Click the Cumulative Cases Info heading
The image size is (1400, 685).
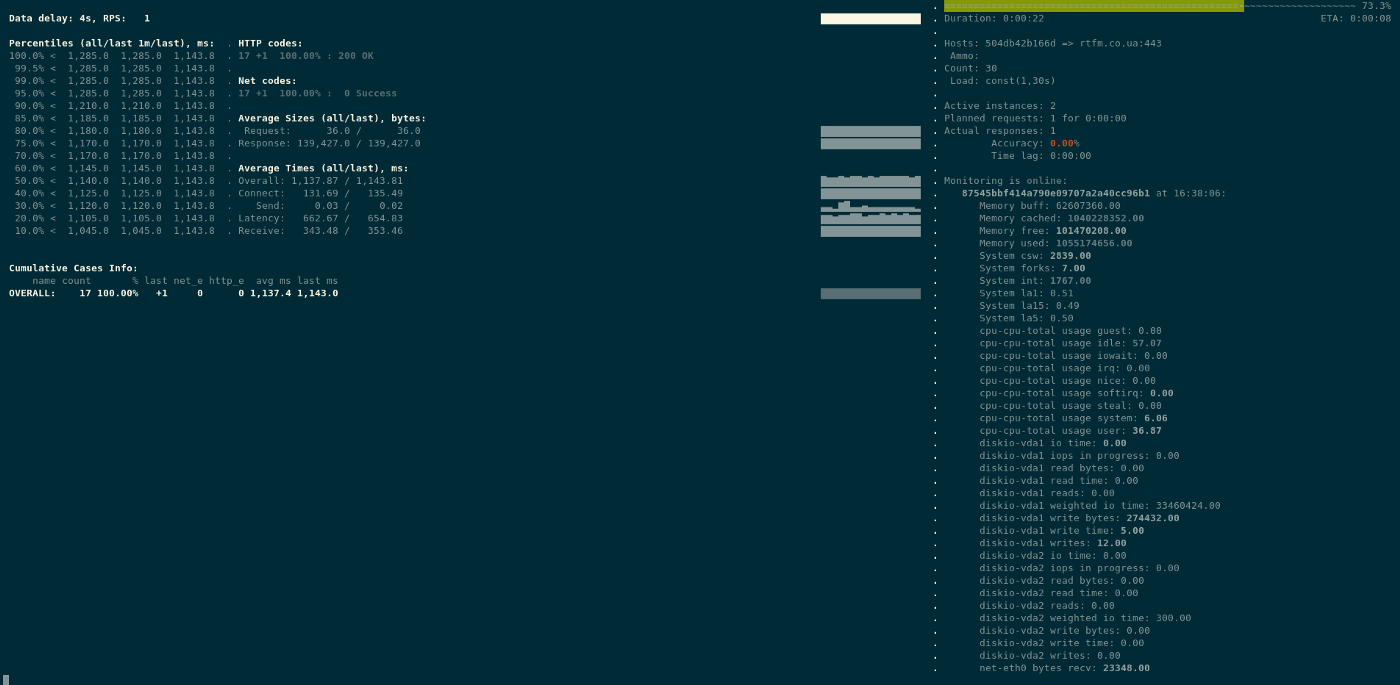tap(73, 268)
